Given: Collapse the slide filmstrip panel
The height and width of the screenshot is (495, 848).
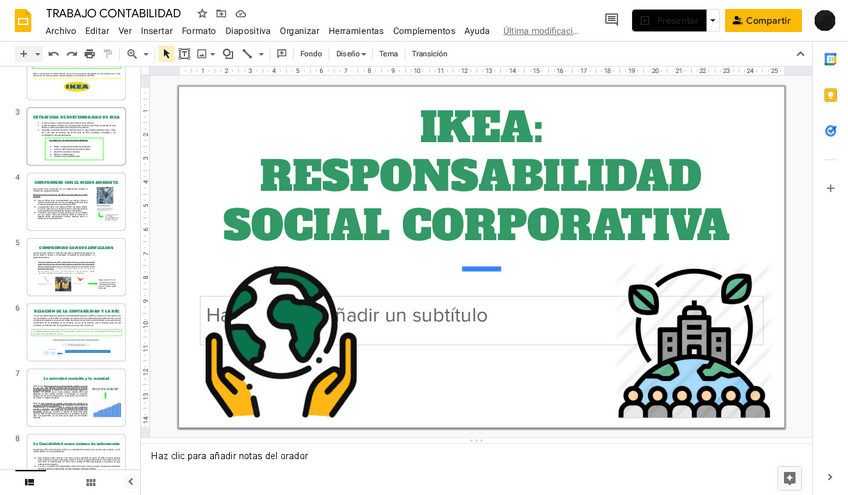Looking at the screenshot, I should pyautogui.click(x=130, y=482).
